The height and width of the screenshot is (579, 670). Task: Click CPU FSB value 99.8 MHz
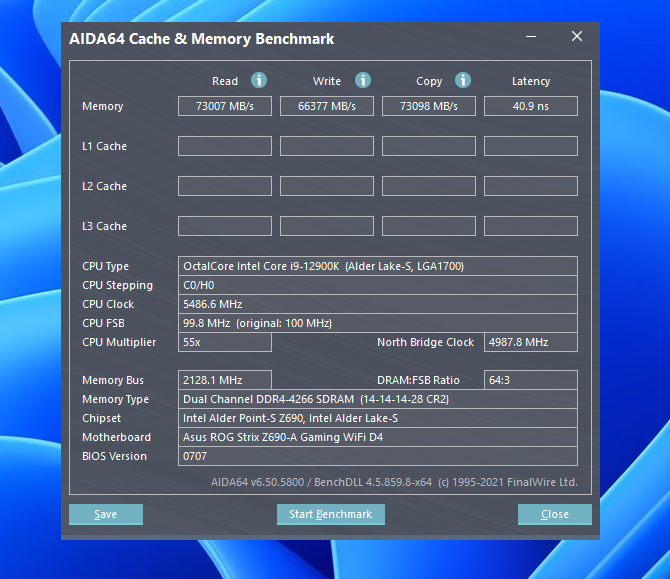point(378,323)
